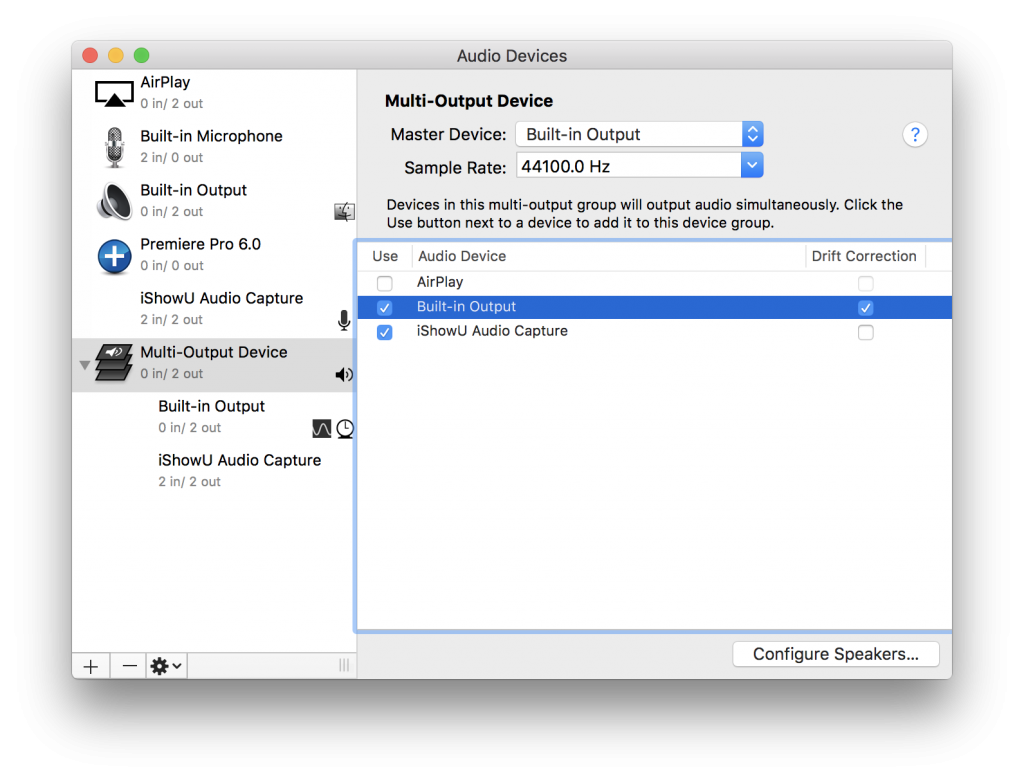Open the help question mark button
Screen dimensions: 1024x782
915,134
